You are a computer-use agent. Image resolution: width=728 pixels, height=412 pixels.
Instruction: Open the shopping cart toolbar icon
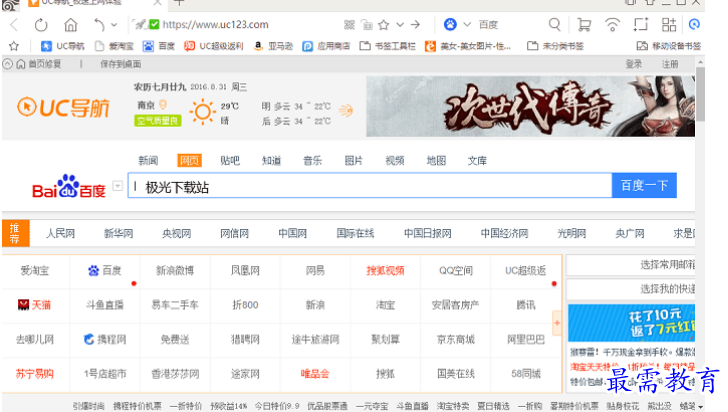(x=584, y=25)
